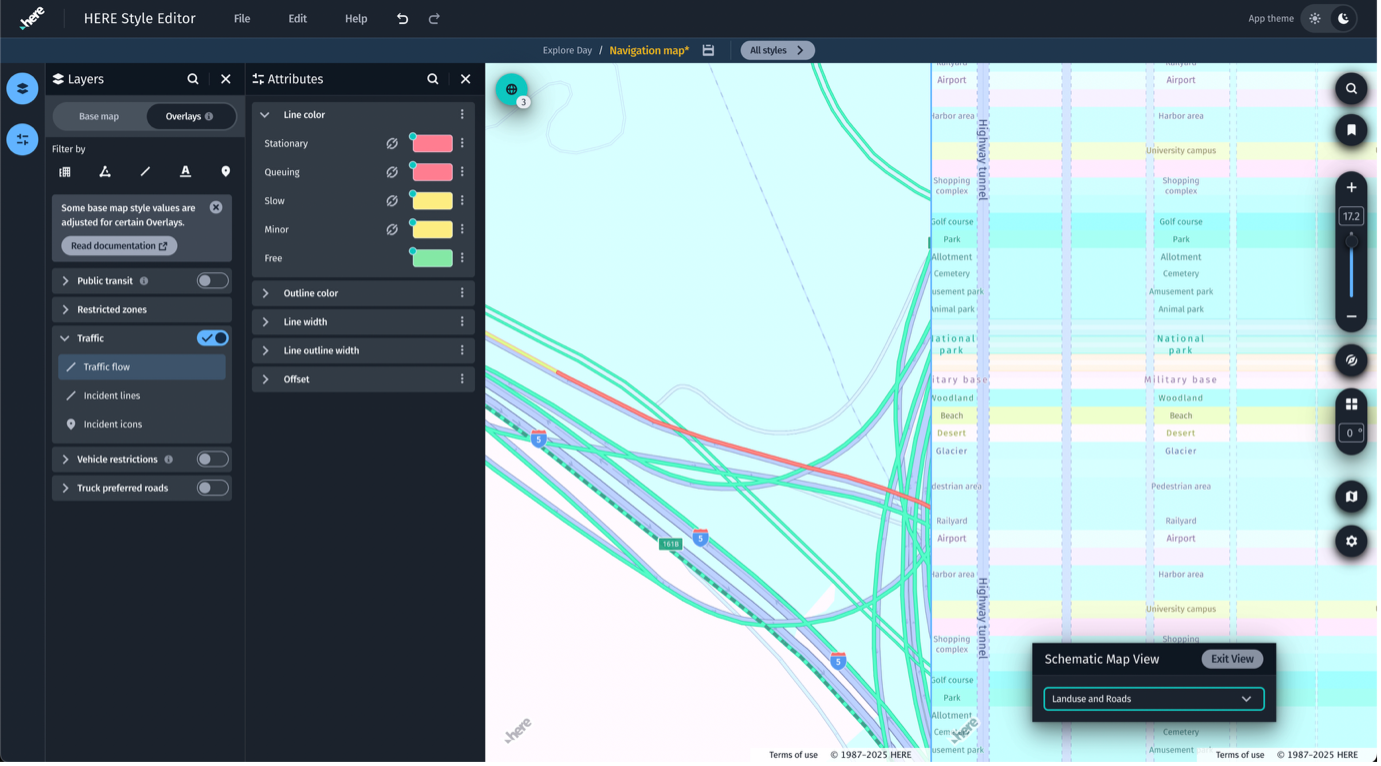The height and width of the screenshot is (766, 1381).
Task: Disable the Traffic overlay toggle
Action: [x=212, y=338]
